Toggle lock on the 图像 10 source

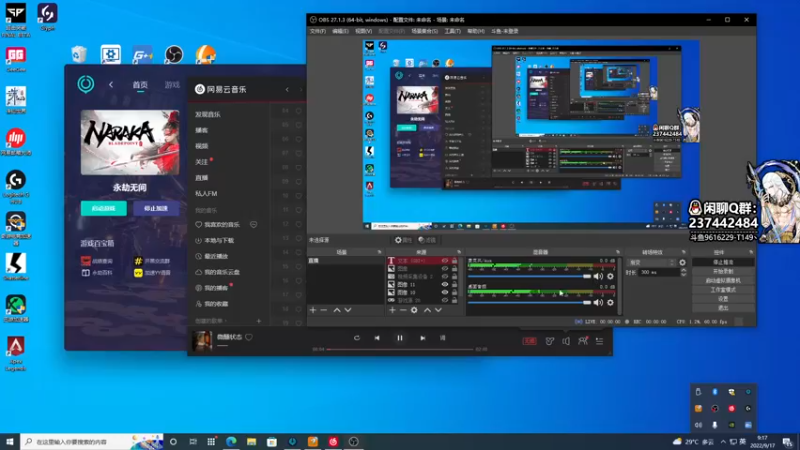[454, 292]
